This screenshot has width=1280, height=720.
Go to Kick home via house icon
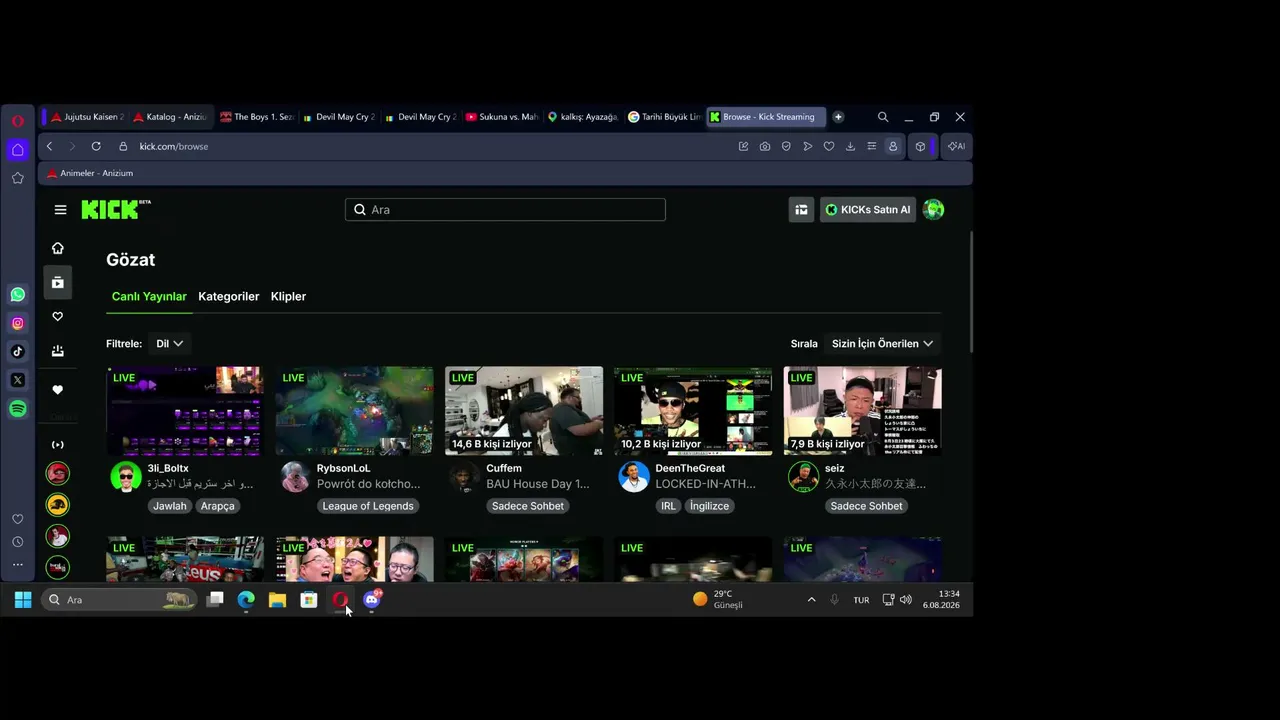coord(58,248)
